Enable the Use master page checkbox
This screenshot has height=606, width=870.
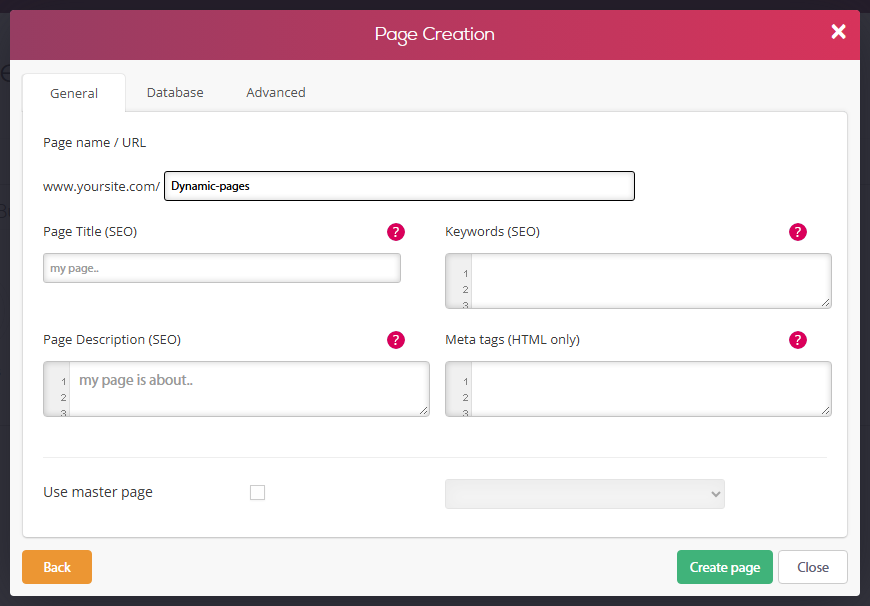click(x=257, y=492)
